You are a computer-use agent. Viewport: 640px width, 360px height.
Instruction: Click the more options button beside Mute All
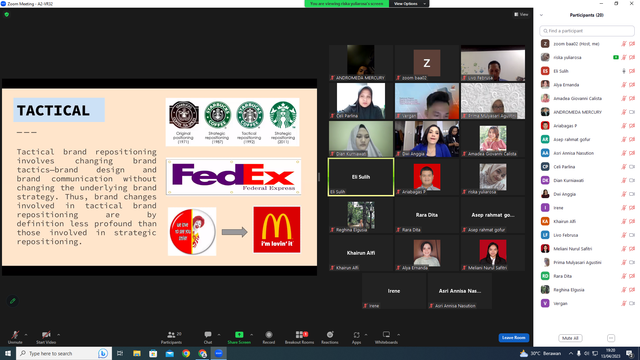[611, 338]
